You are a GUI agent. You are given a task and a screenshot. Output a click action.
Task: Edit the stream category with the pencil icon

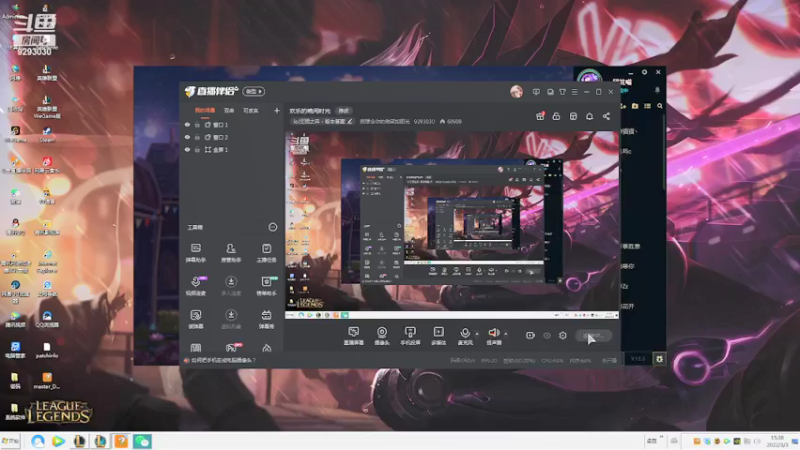pos(349,121)
